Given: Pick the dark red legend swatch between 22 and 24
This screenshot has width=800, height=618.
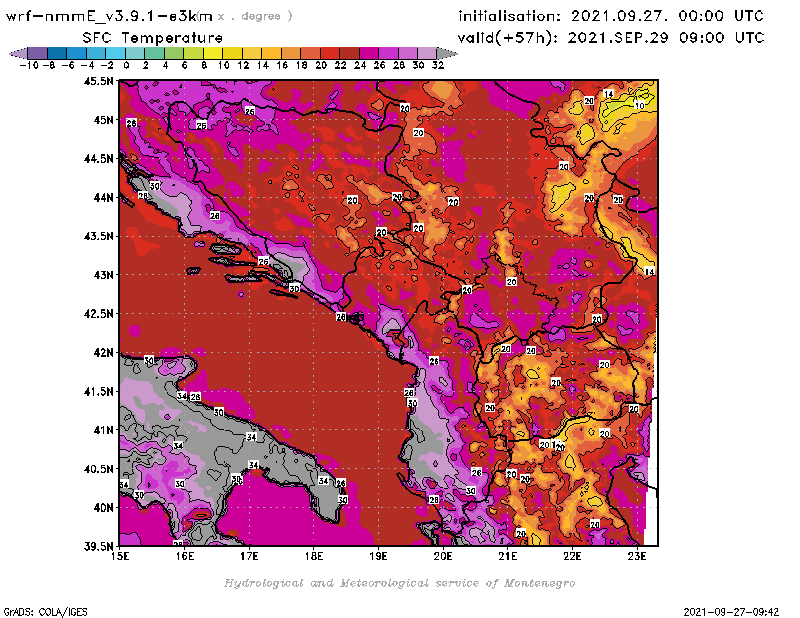Looking at the screenshot, I should point(349,54).
